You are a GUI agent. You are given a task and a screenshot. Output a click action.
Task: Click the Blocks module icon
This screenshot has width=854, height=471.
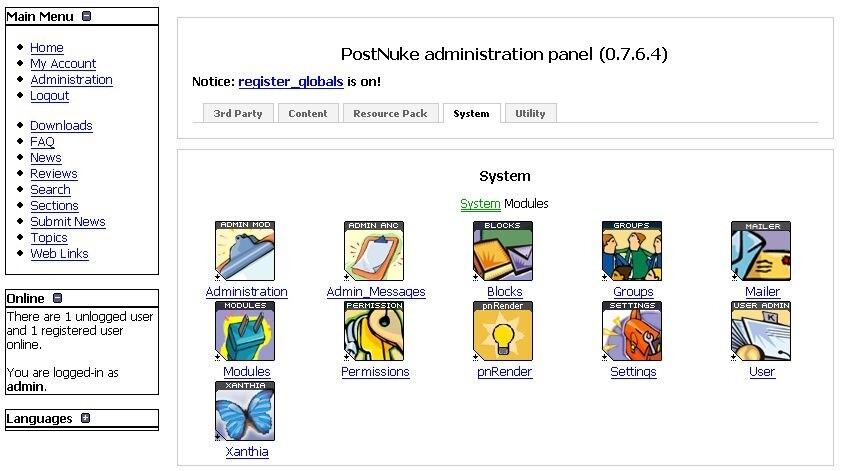(503, 251)
